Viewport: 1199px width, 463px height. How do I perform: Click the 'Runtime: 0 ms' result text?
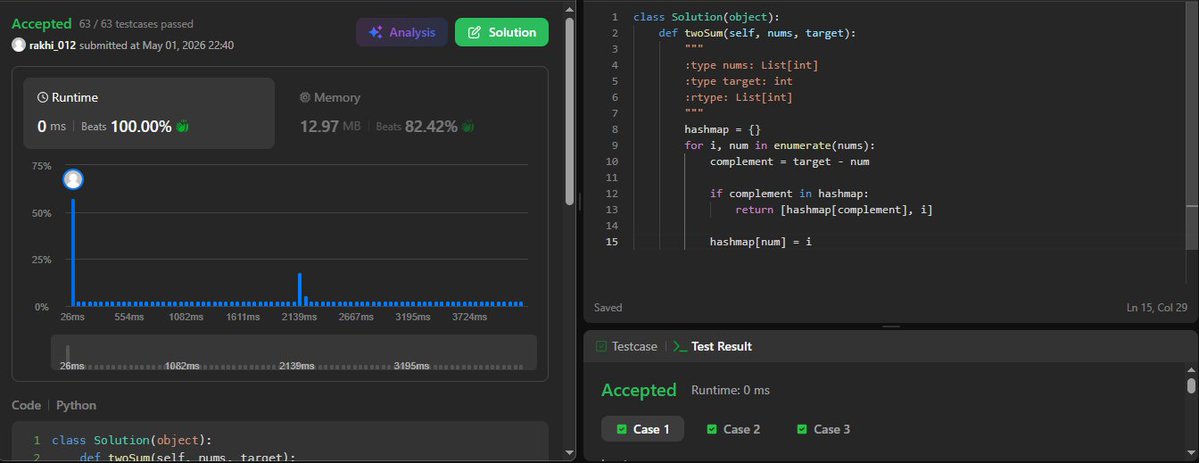point(730,390)
